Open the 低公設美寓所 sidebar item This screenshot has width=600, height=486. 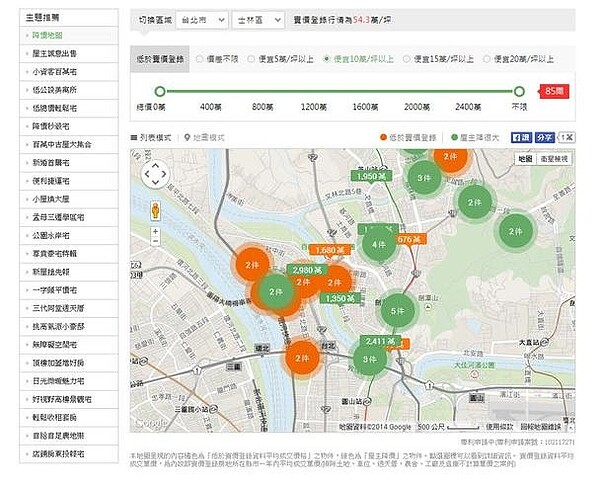point(54,90)
